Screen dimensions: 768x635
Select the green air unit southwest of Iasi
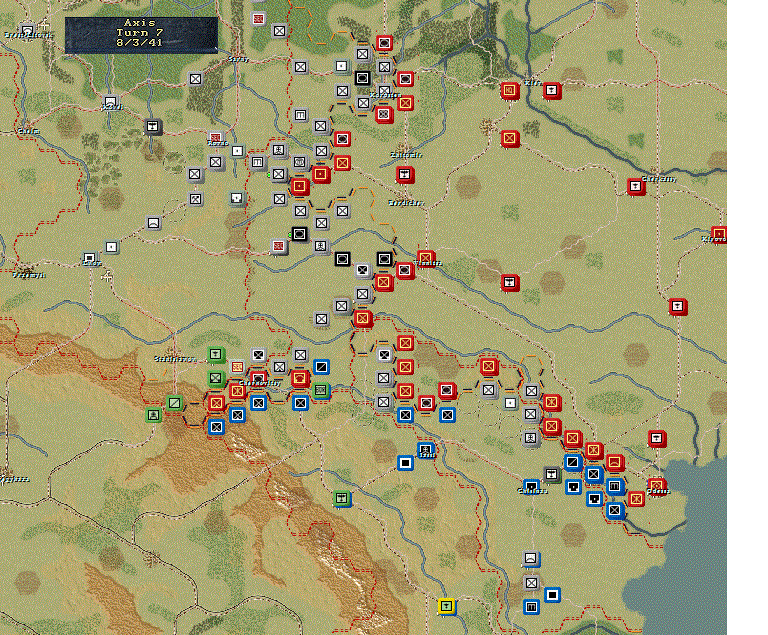pyautogui.click(x=341, y=499)
